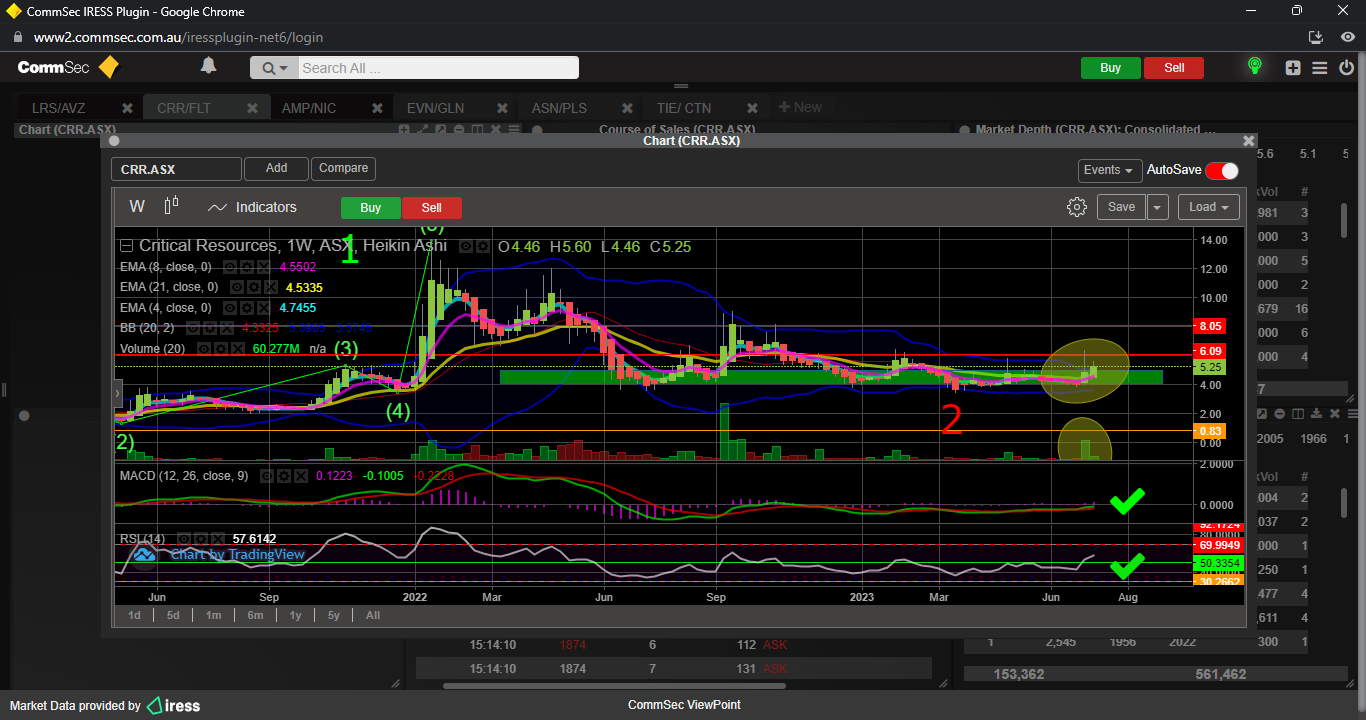Open the notifications bell
The width and height of the screenshot is (1366, 720).
coord(208,67)
